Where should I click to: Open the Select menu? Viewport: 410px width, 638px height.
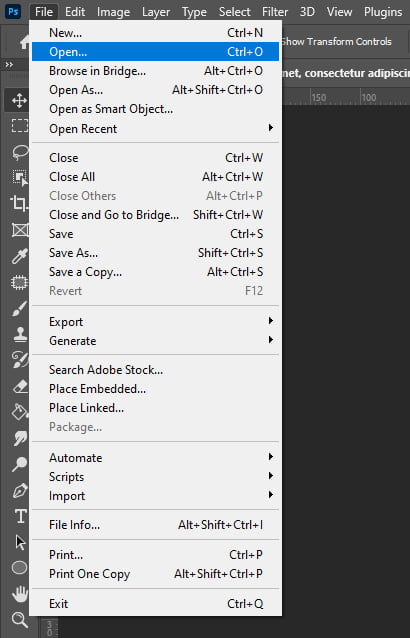(x=234, y=12)
